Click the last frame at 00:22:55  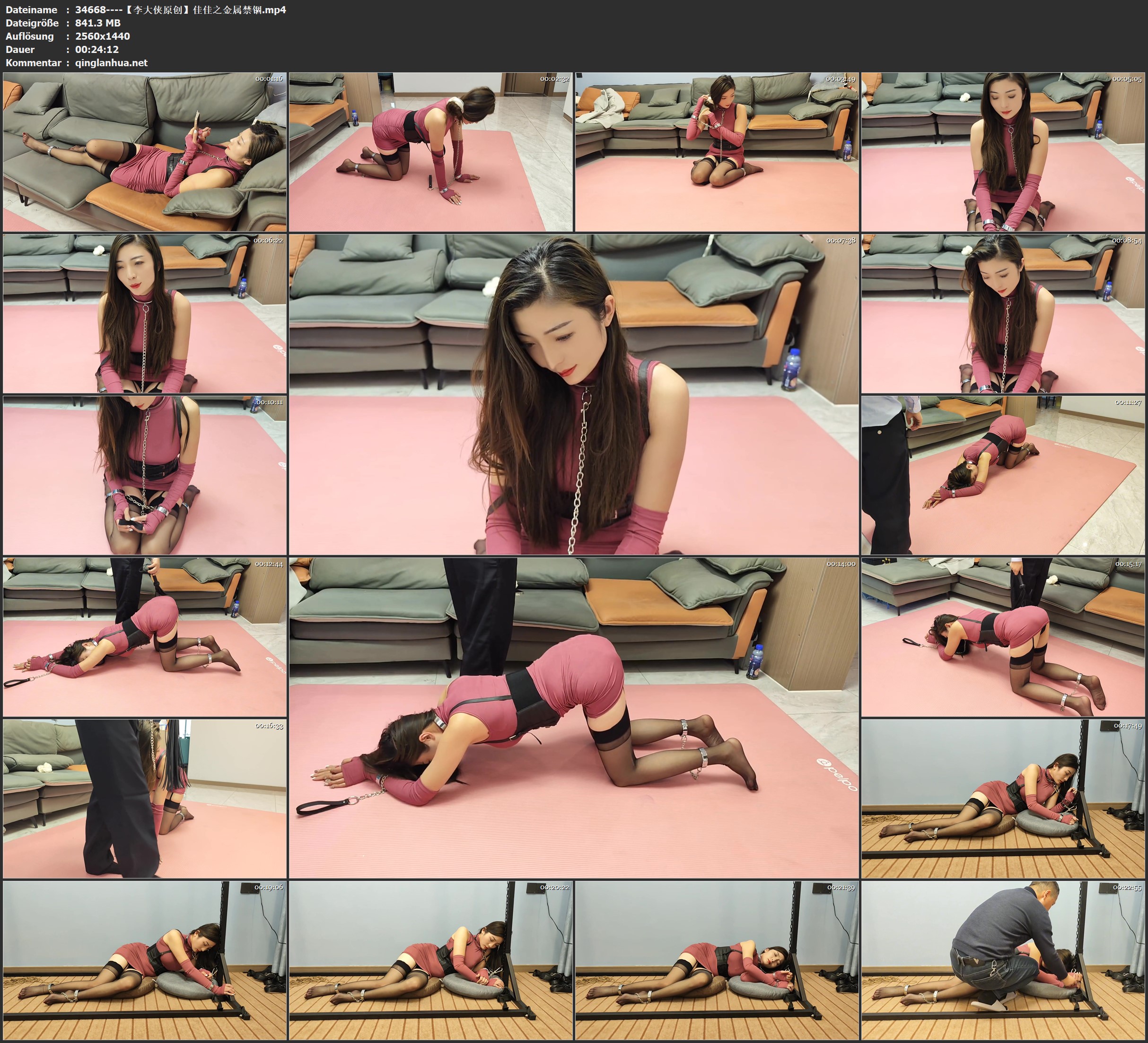[x=1003, y=960]
